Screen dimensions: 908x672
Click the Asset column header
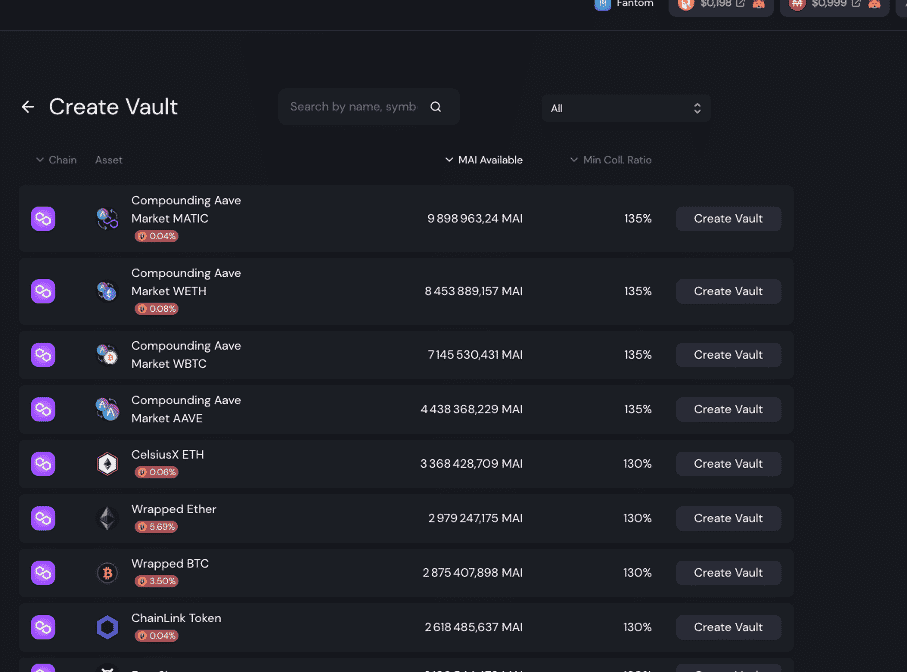coord(109,160)
